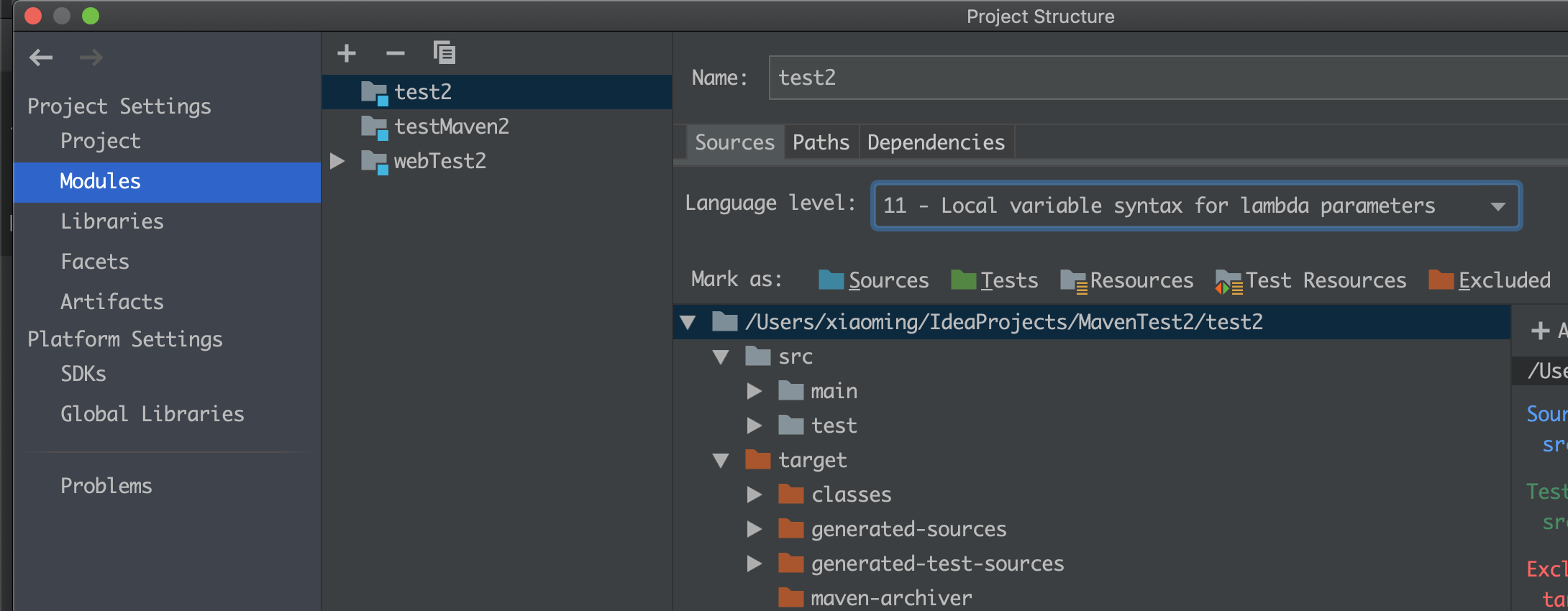Mark selected folder as Tests
The image size is (1568, 611).
[994, 280]
